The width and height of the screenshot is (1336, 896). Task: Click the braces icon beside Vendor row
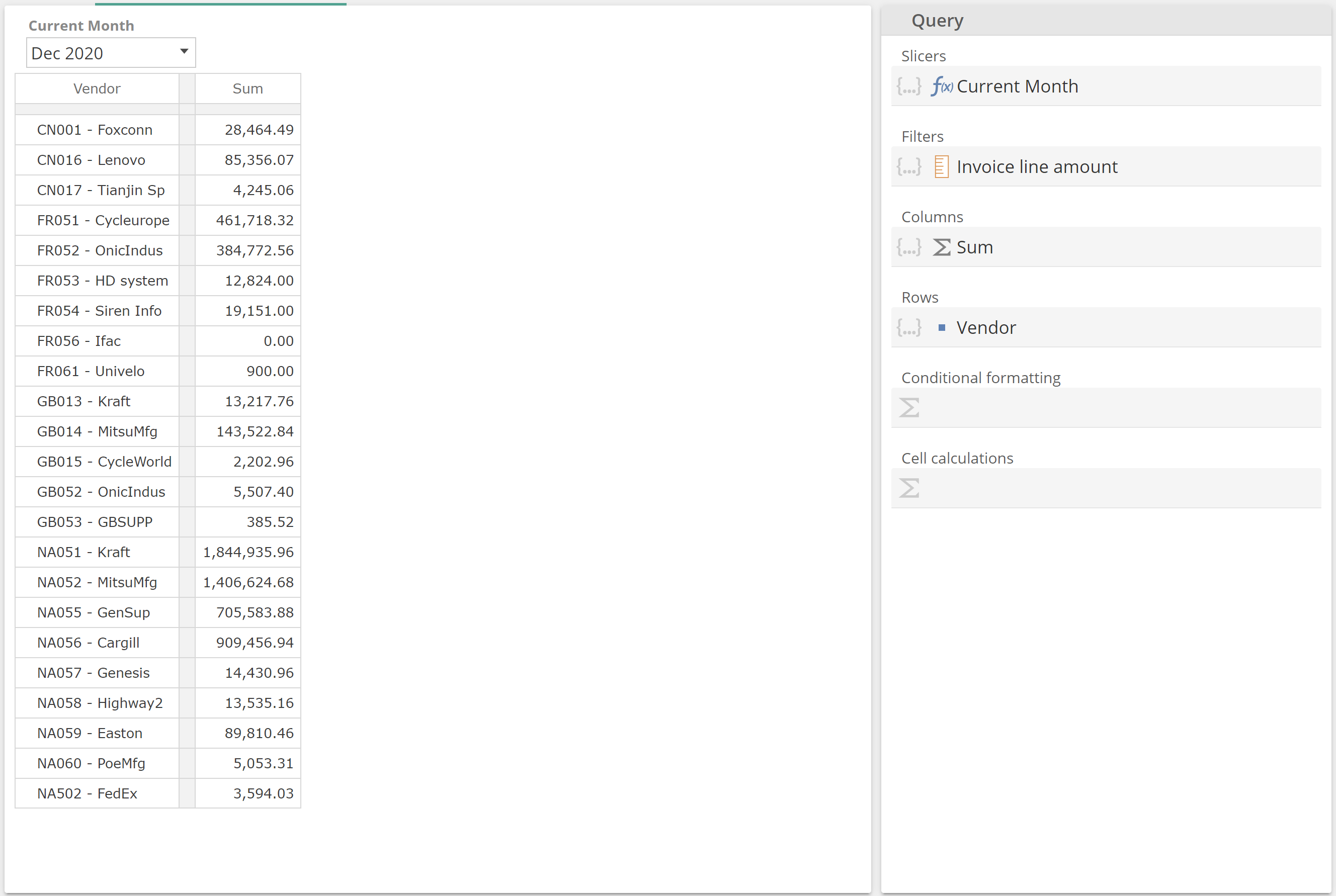[909, 328]
